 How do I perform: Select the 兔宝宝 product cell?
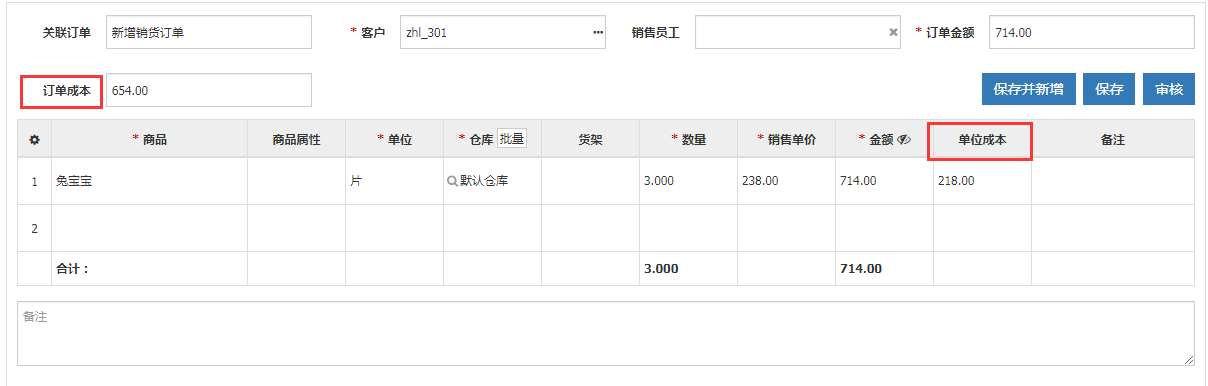(150, 181)
